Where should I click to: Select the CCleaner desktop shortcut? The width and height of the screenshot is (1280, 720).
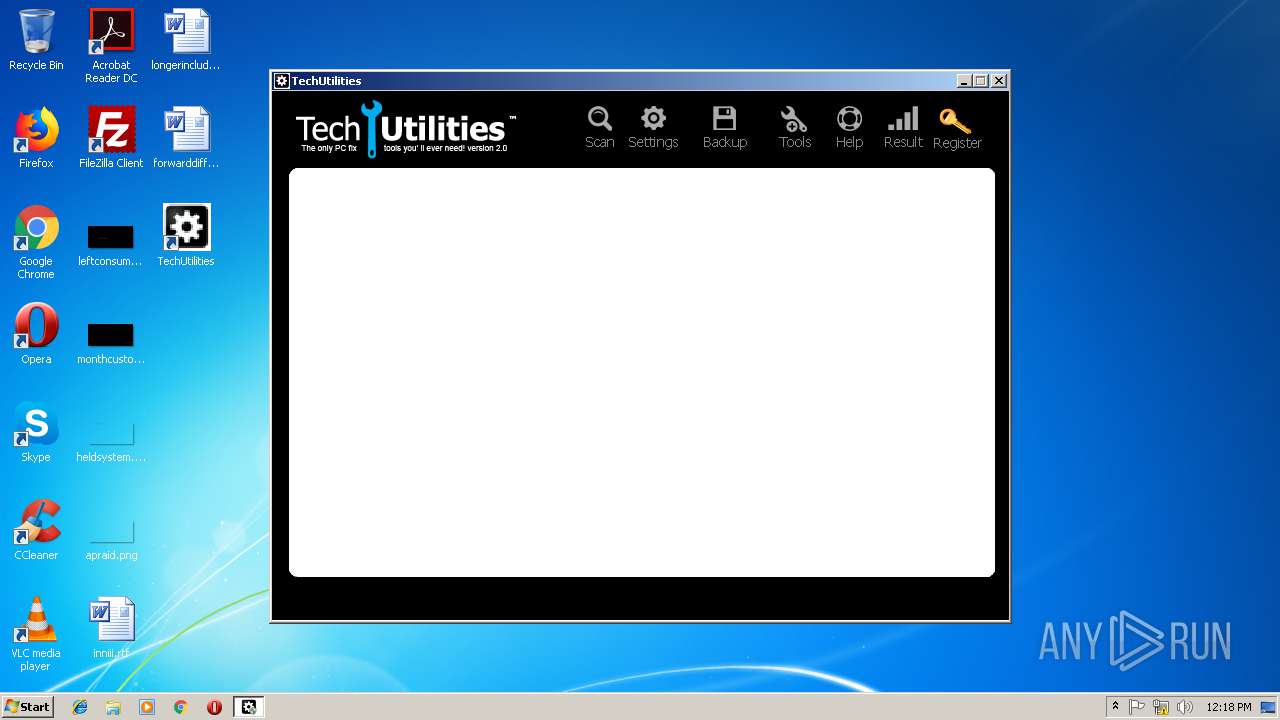pyautogui.click(x=36, y=530)
